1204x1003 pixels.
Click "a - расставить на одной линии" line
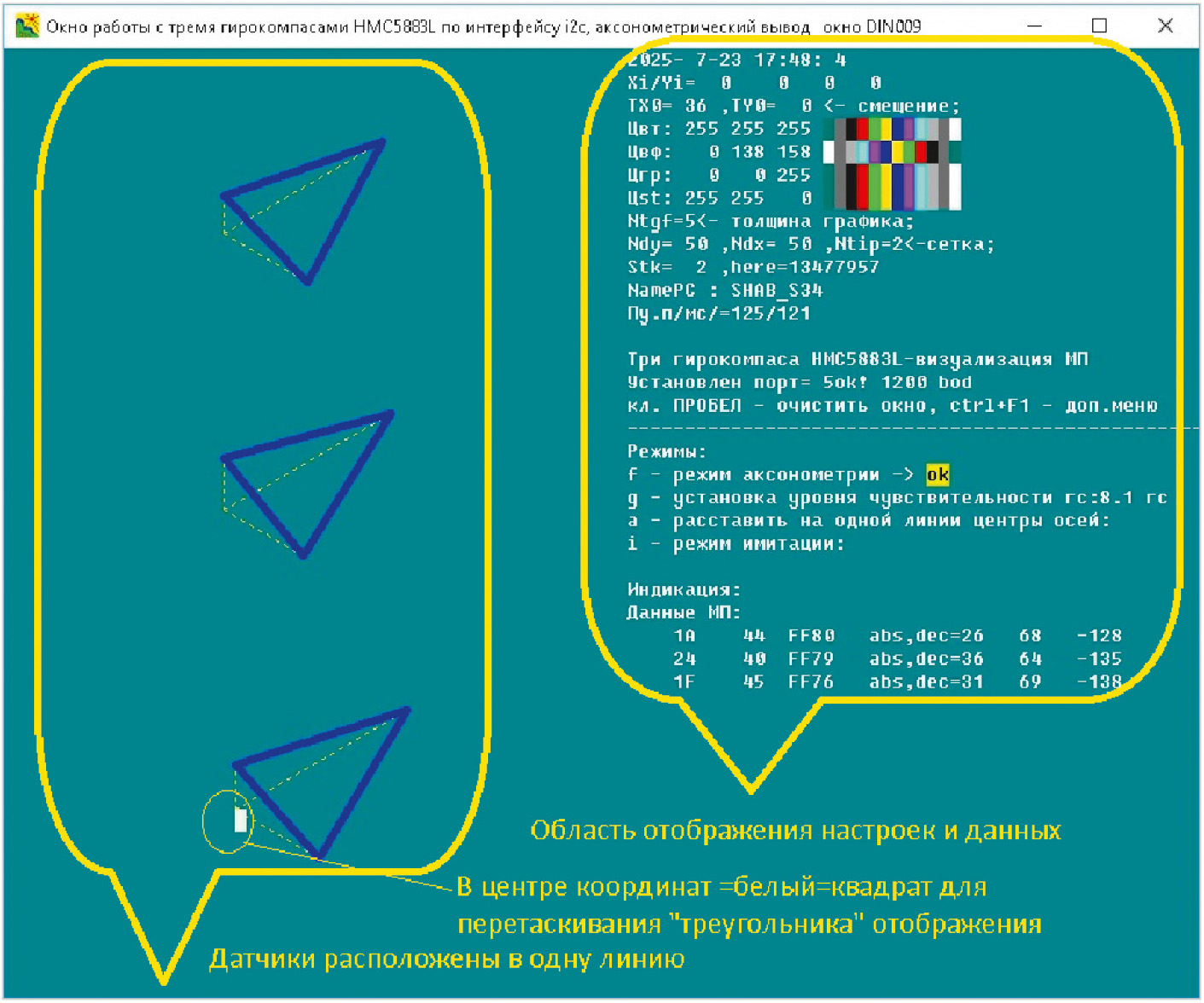click(x=868, y=521)
